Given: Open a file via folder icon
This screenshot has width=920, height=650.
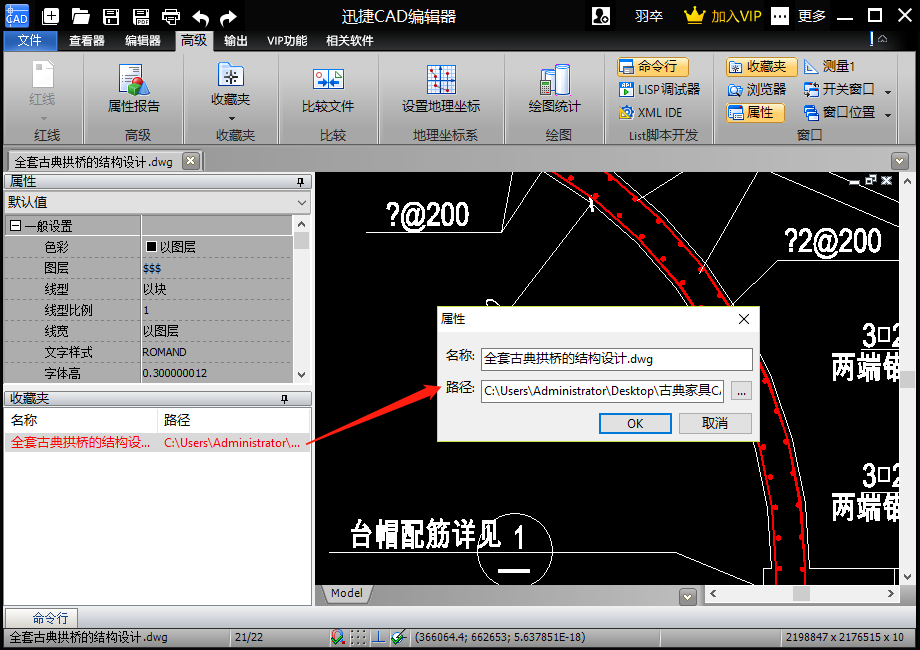Looking at the screenshot, I should [80, 16].
